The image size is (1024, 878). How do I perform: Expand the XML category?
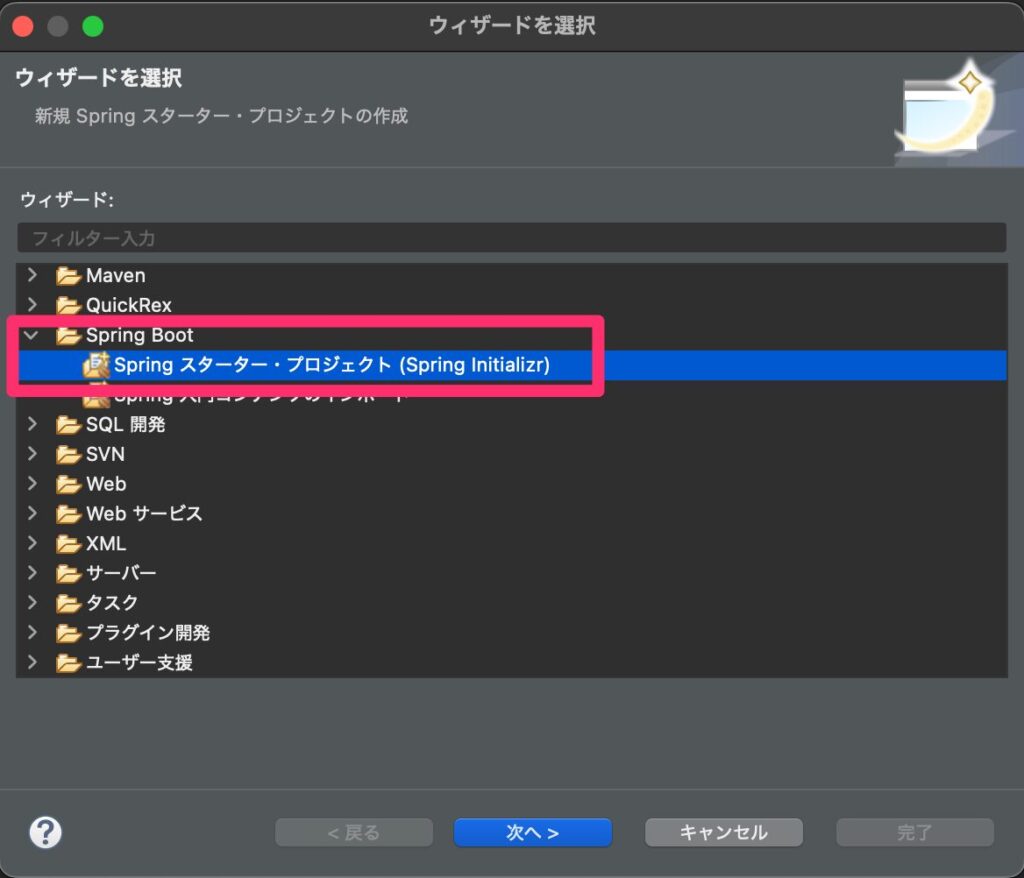[x=32, y=543]
